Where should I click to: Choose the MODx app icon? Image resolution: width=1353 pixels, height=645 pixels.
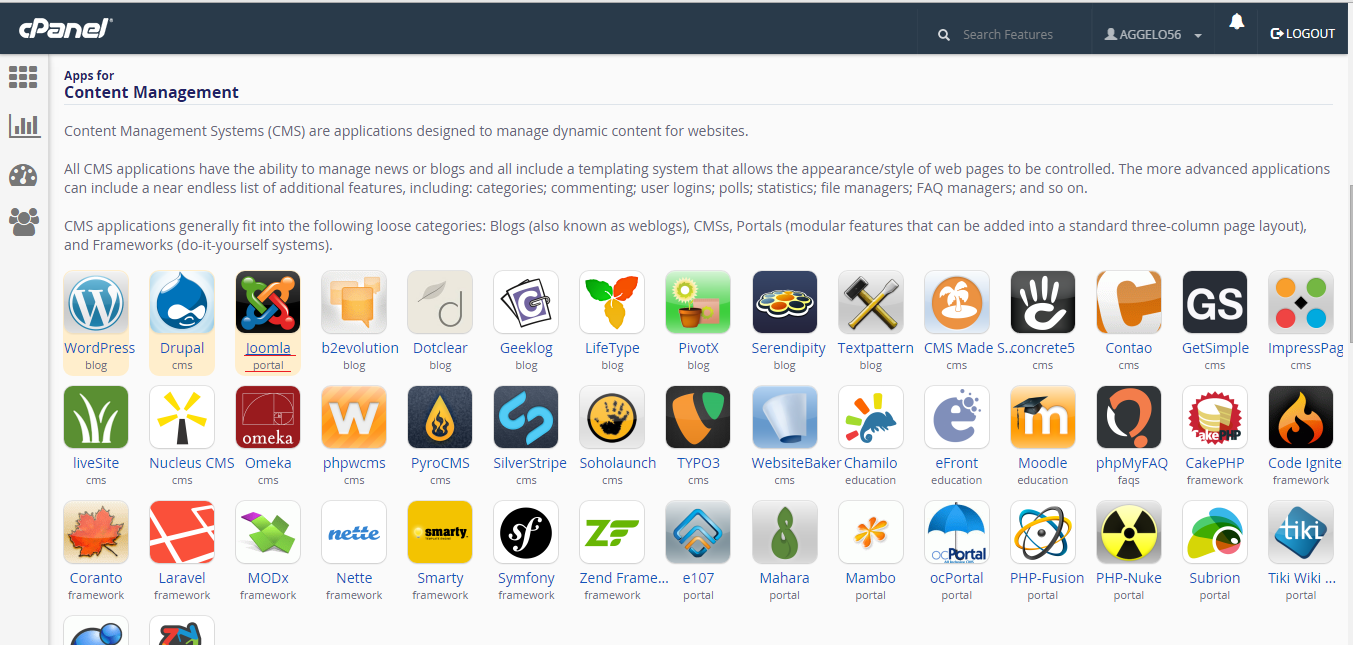click(268, 532)
